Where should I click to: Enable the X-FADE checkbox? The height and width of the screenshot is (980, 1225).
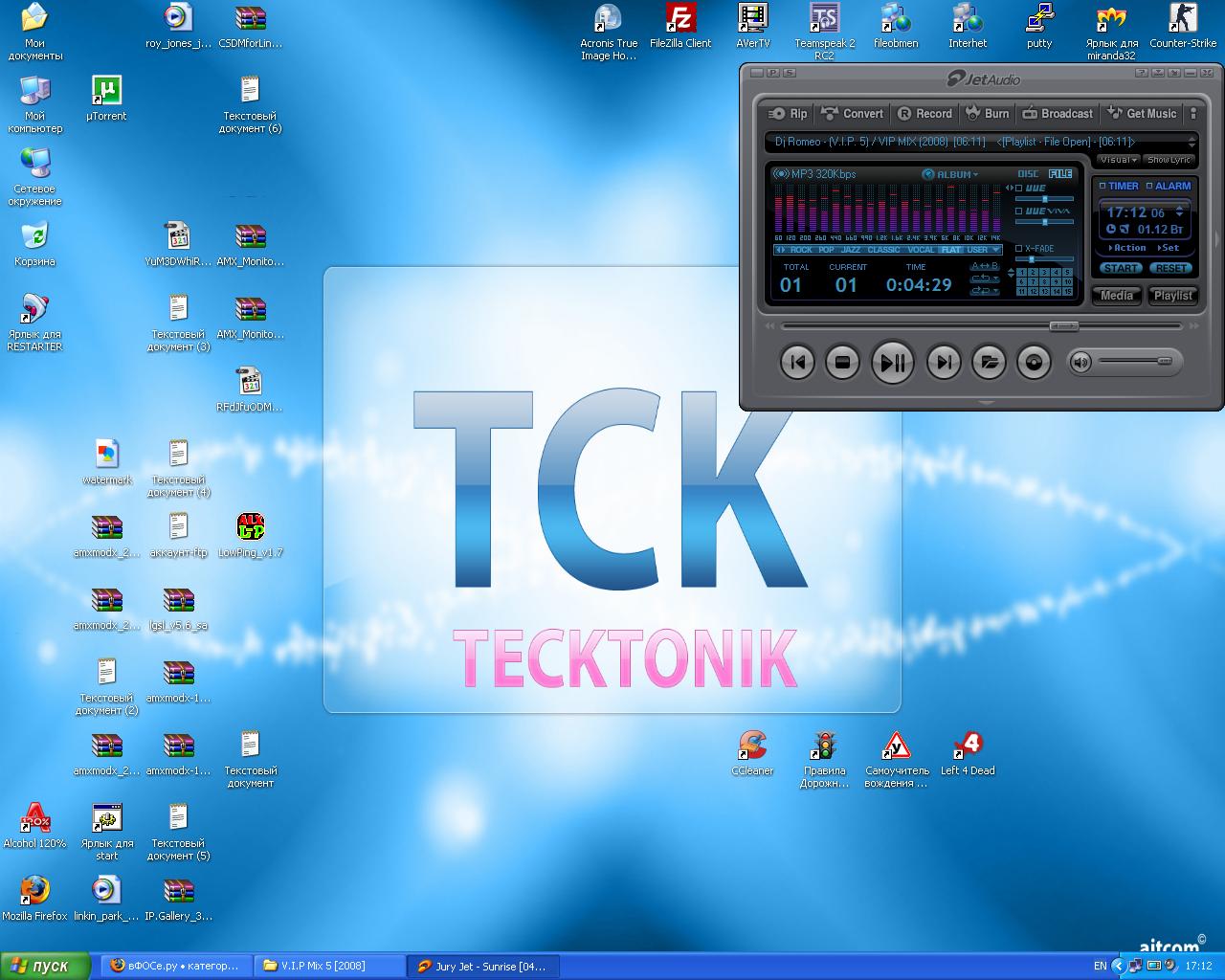[1019, 249]
